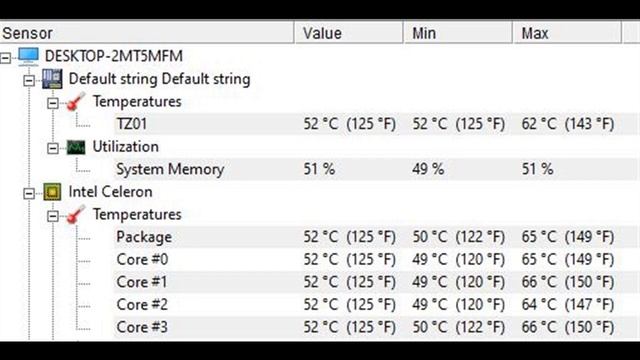Click the Max column header

567,33
